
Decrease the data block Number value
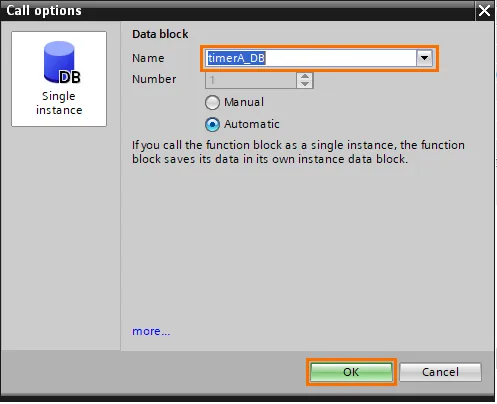[305, 84]
